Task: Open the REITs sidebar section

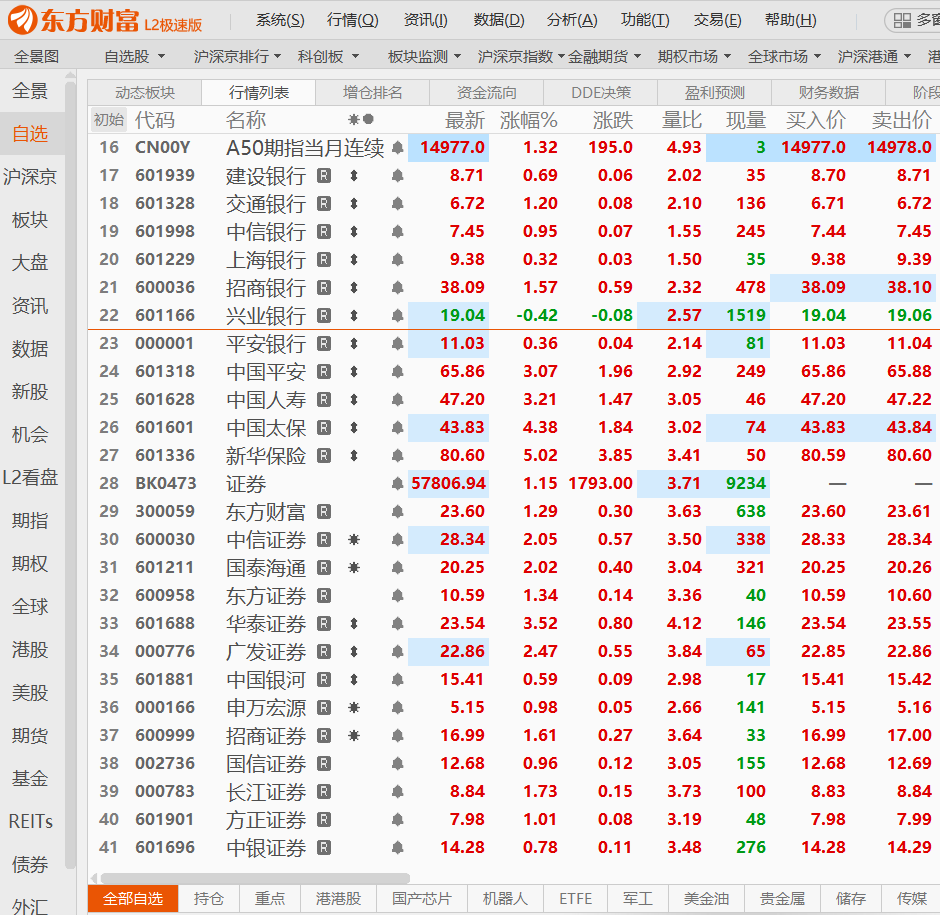Action: [30, 821]
